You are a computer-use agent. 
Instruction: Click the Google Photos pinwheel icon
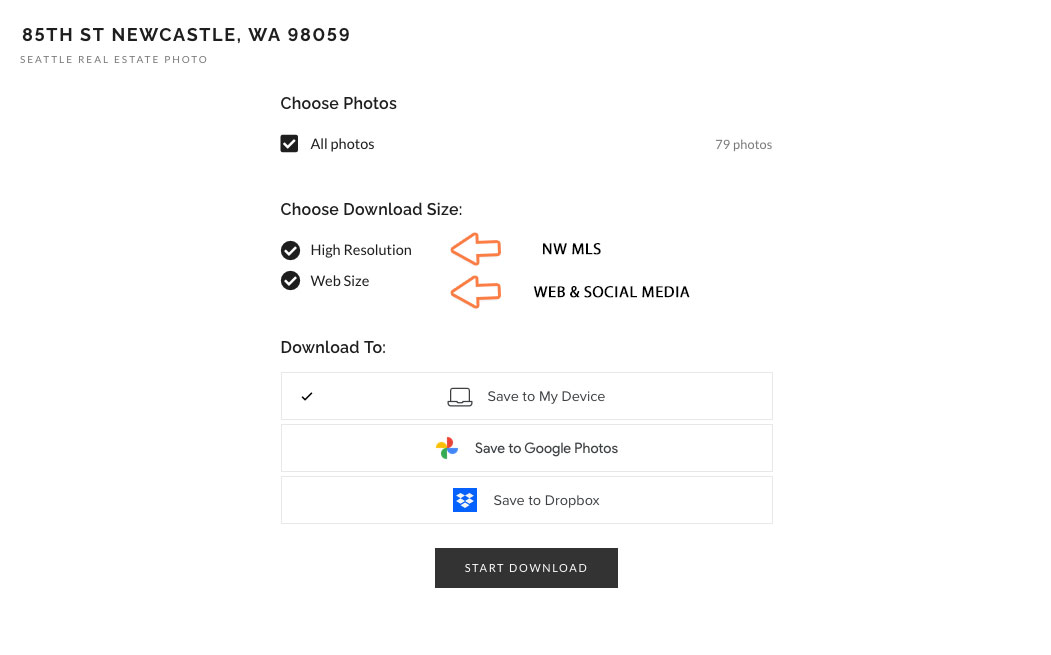tap(447, 448)
